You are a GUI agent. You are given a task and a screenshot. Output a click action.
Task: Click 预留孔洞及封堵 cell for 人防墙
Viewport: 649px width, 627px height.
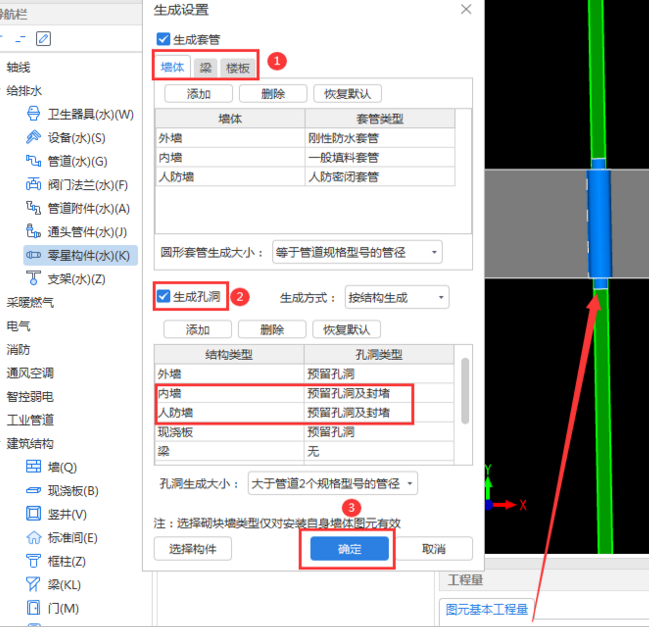379,412
